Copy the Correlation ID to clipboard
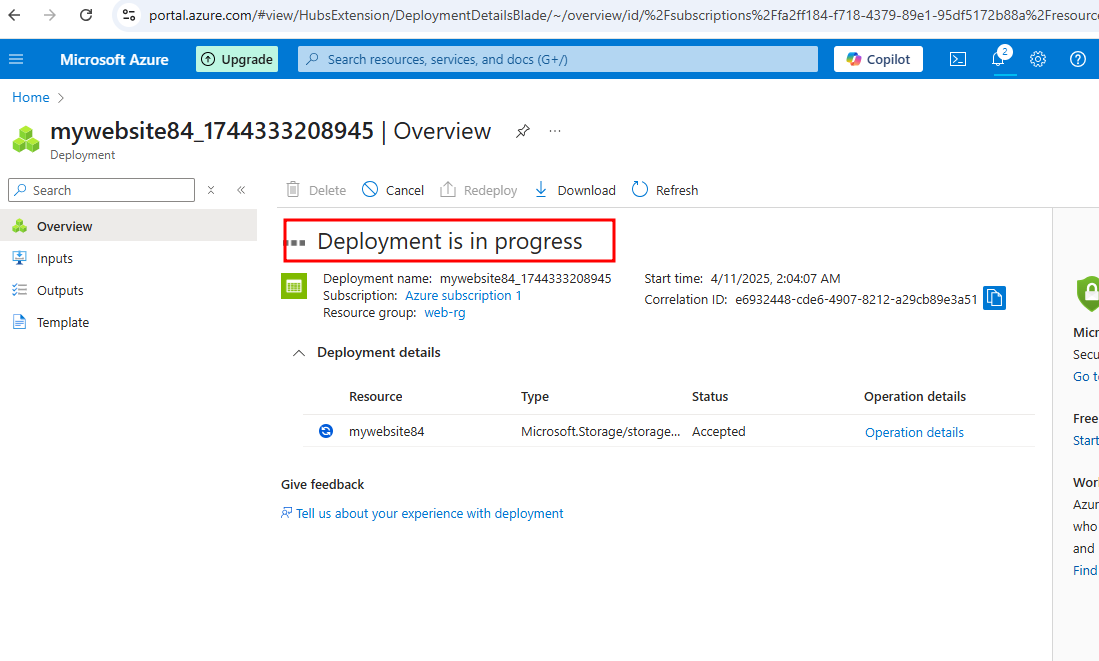The image size is (1099, 661). pyautogui.click(x=995, y=298)
